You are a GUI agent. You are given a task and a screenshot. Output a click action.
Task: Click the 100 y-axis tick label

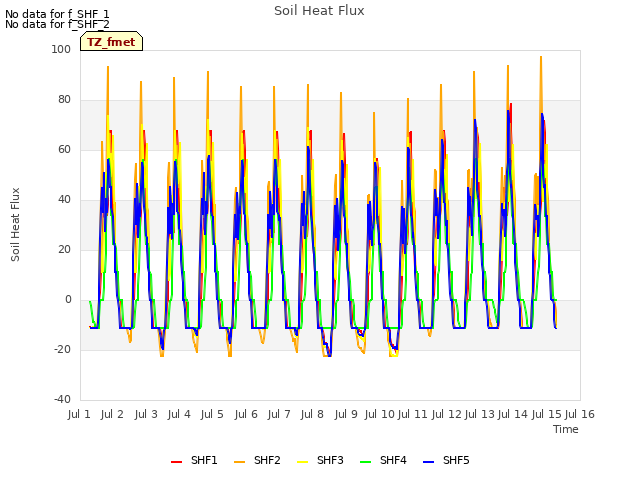pyautogui.click(x=61, y=50)
